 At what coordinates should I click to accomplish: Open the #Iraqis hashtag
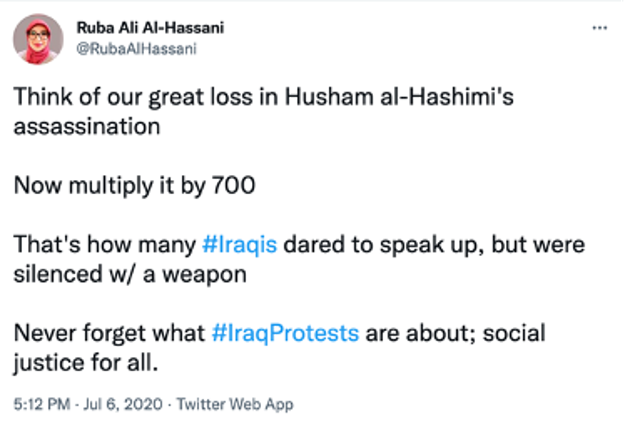(x=242, y=246)
